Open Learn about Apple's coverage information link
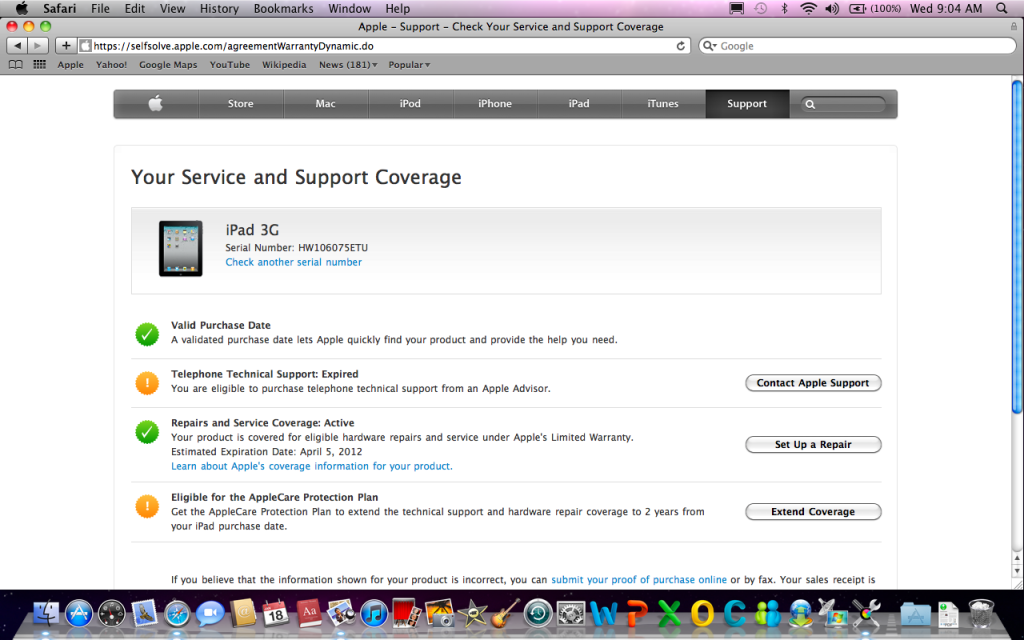Viewport: 1024px width, 640px height. click(x=312, y=466)
